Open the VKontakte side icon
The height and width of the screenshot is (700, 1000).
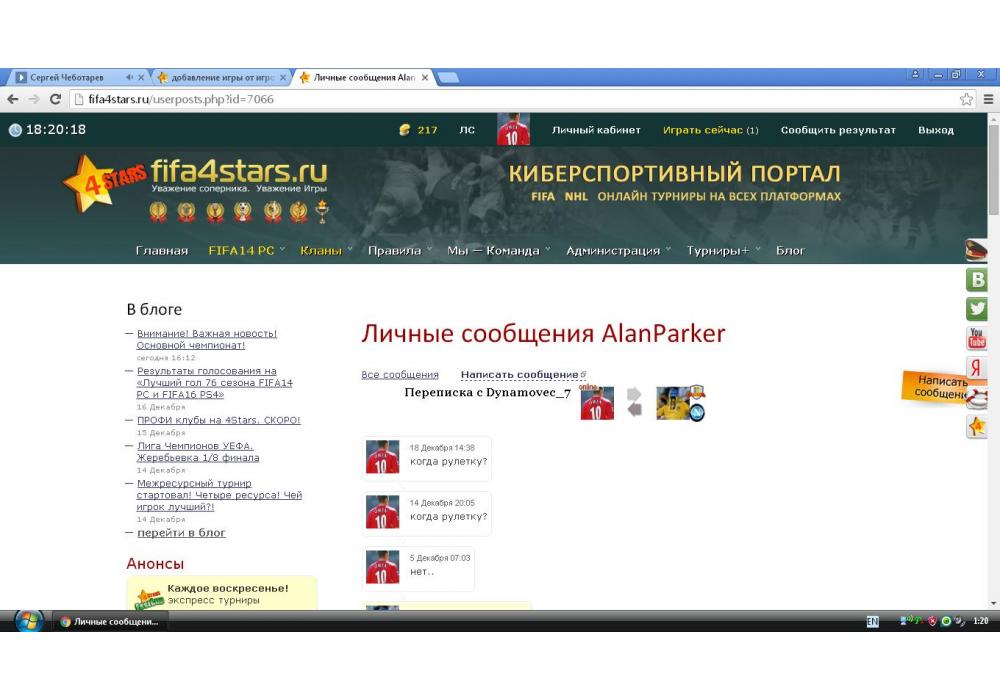click(x=977, y=280)
